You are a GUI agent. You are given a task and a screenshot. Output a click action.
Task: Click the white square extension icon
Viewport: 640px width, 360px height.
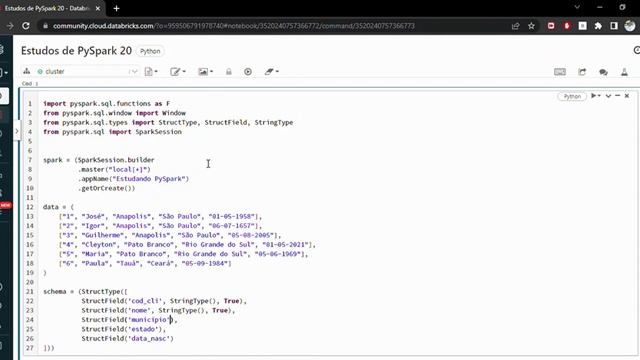[582, 26]
